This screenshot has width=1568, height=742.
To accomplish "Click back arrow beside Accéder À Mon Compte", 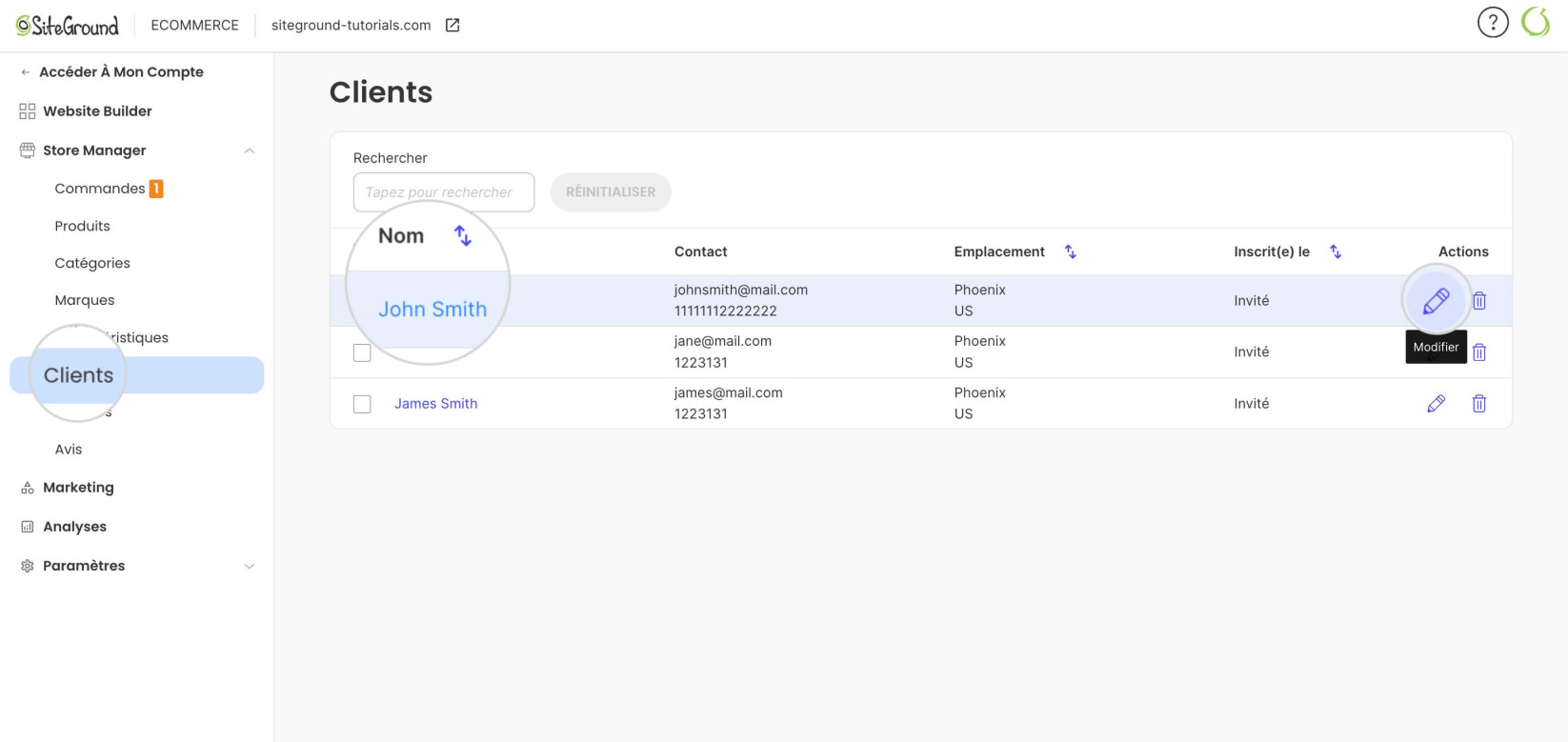I will coord(26,72).
